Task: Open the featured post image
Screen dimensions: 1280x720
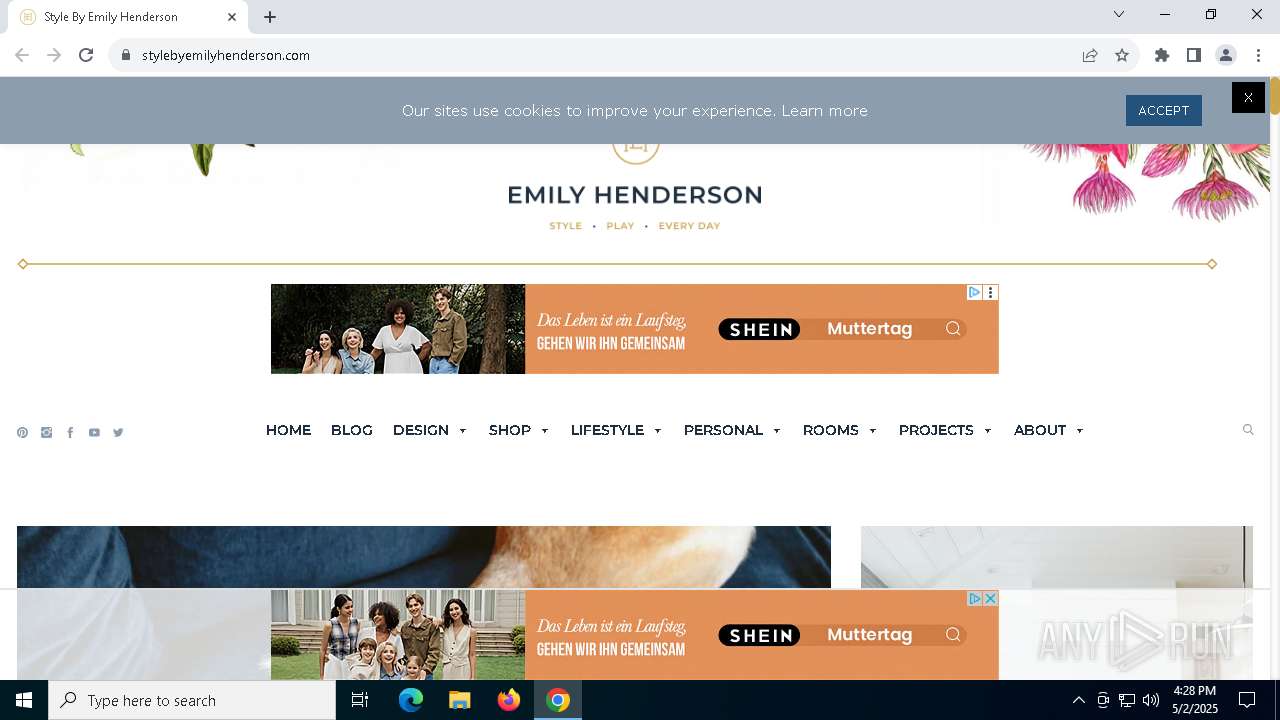Action: [x=424, y=557]
